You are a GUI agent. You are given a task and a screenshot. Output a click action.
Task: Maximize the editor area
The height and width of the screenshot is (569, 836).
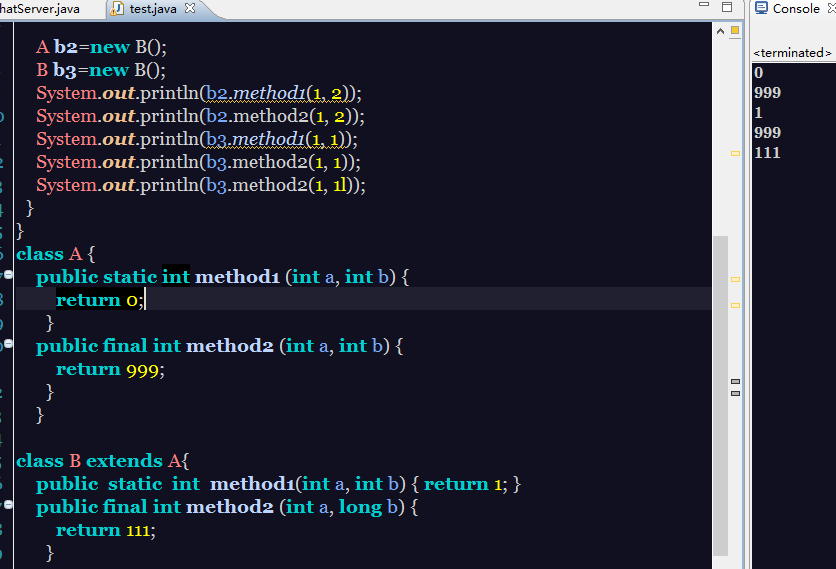(x=727, y=9)
